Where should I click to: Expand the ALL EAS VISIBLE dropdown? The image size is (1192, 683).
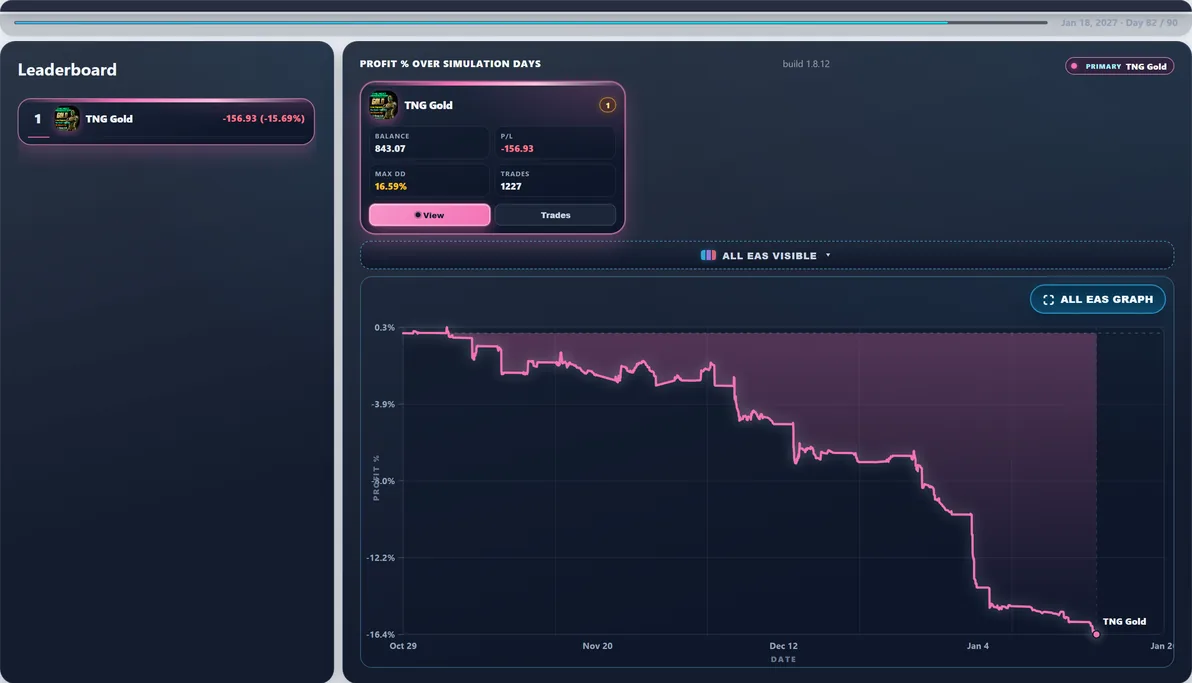[x=767, y=256]
